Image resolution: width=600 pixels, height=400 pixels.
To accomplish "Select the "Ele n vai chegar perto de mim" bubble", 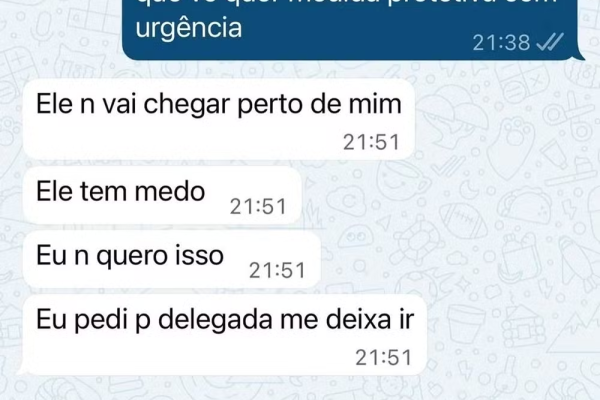I will click(219, 119).
